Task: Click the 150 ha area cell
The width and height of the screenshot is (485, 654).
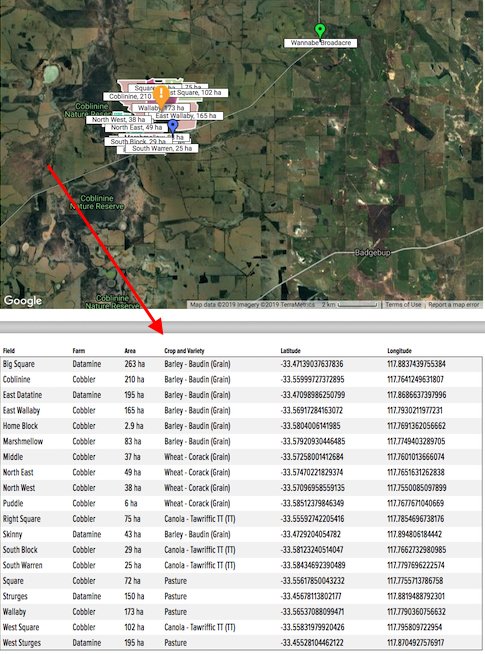Action: click(134, 596)
